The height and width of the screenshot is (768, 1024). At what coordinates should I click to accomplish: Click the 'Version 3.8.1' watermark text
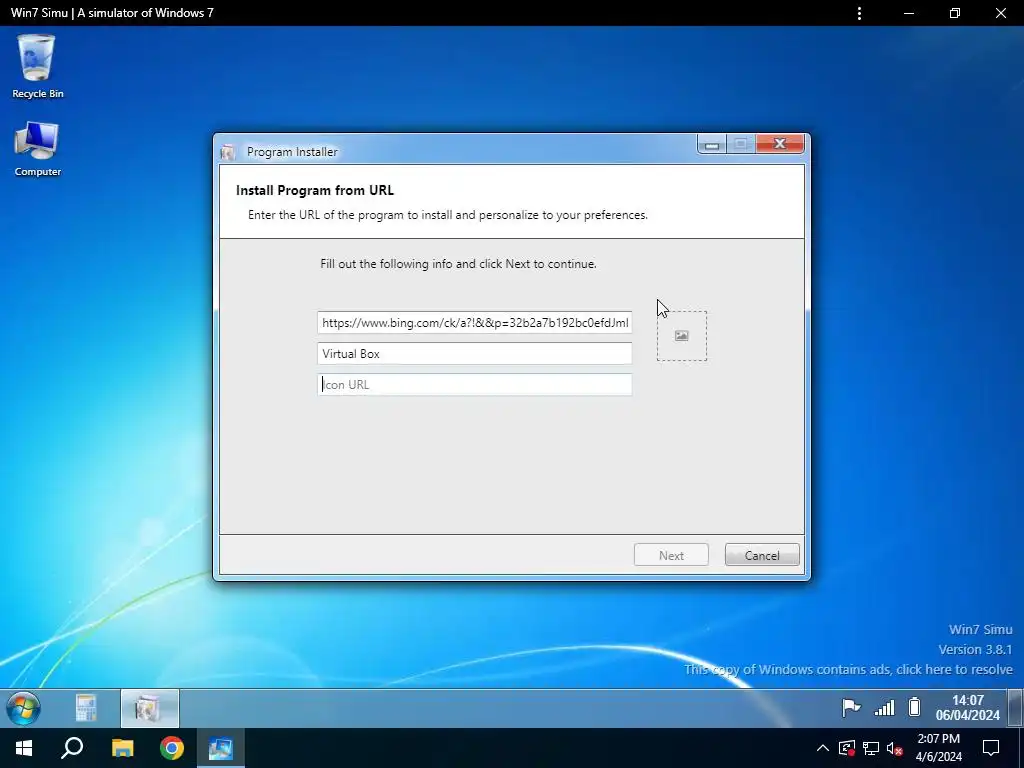(x=975, y=650)
